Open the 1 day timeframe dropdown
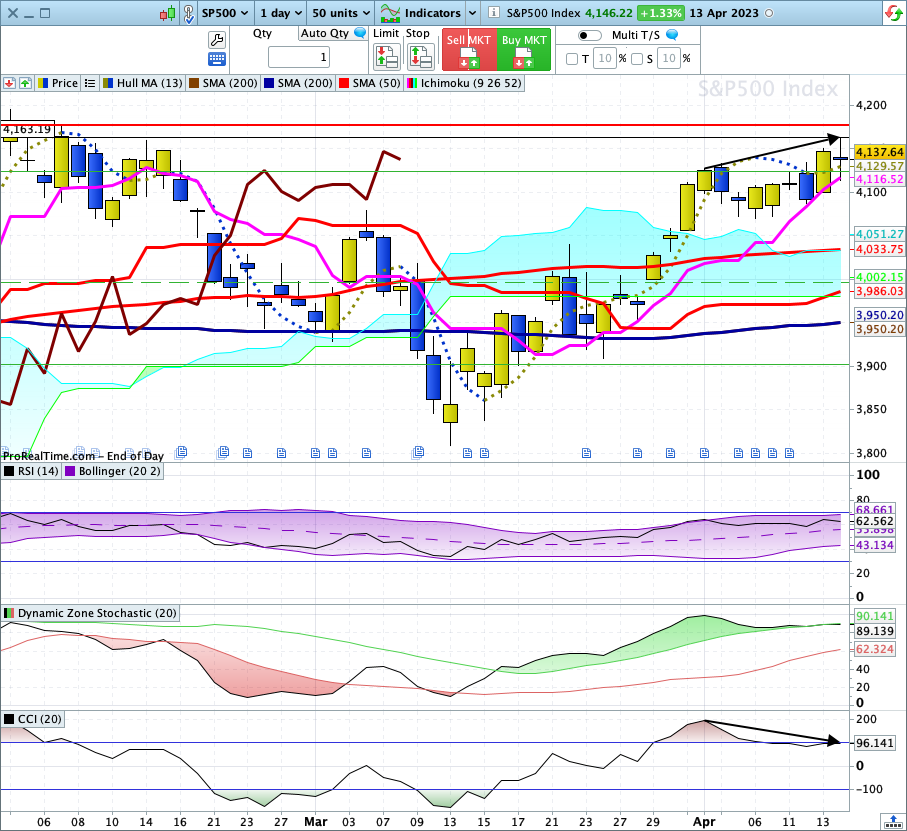Screen dimensions: 907x831 tap(281, 13)
